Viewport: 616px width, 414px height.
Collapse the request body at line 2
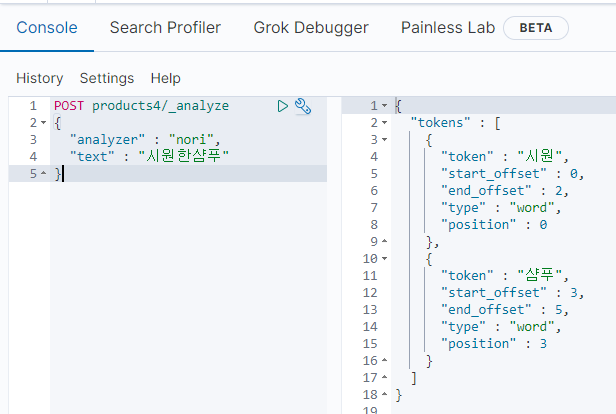click(x=42, y=123)
